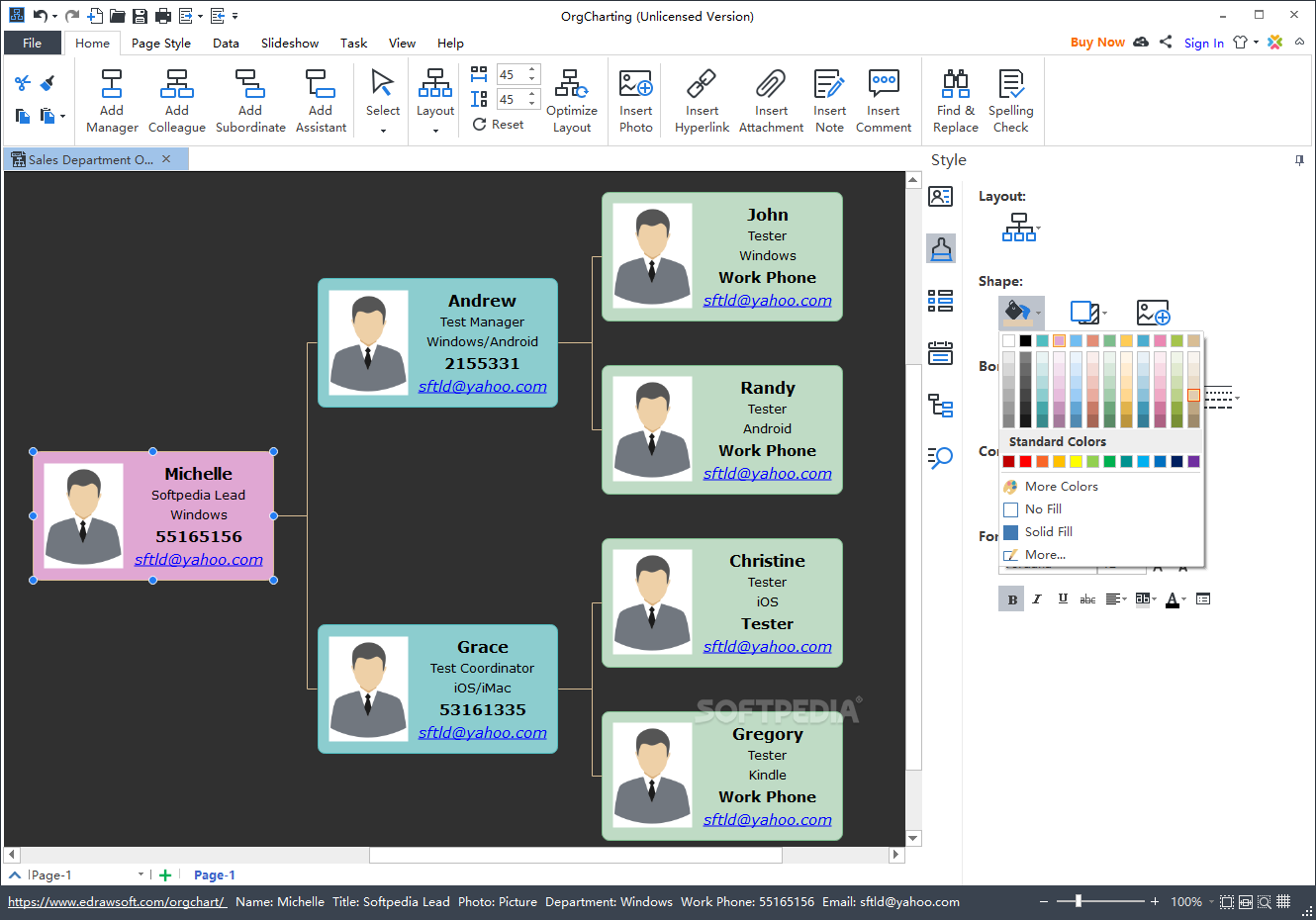The height and width of the screenshot is (920, 1316).
Task: Copy using the copy icon
Action: pyautogui.click(x=23, y=116)
